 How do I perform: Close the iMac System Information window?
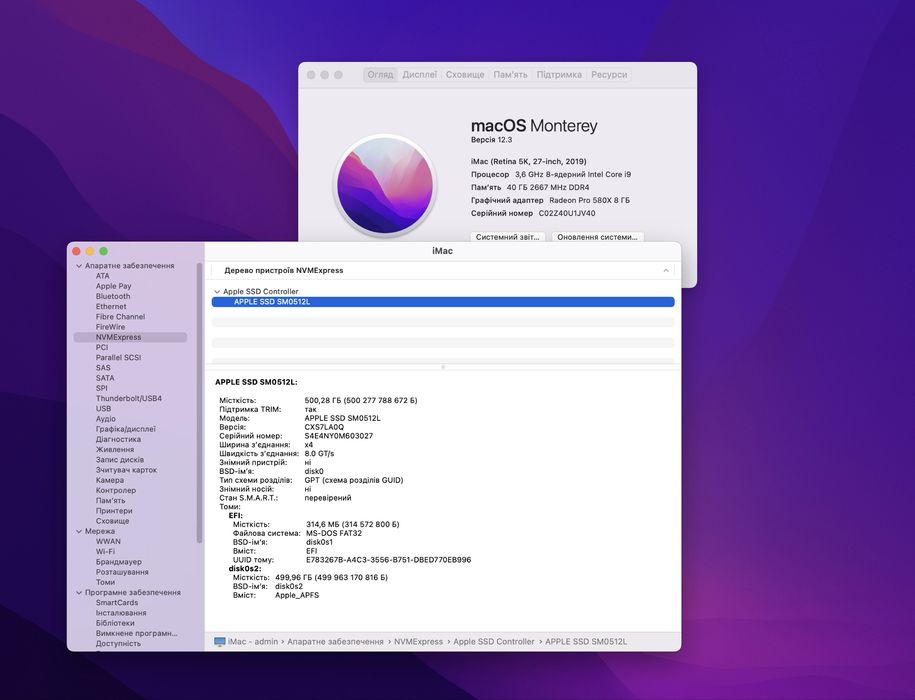76,251
